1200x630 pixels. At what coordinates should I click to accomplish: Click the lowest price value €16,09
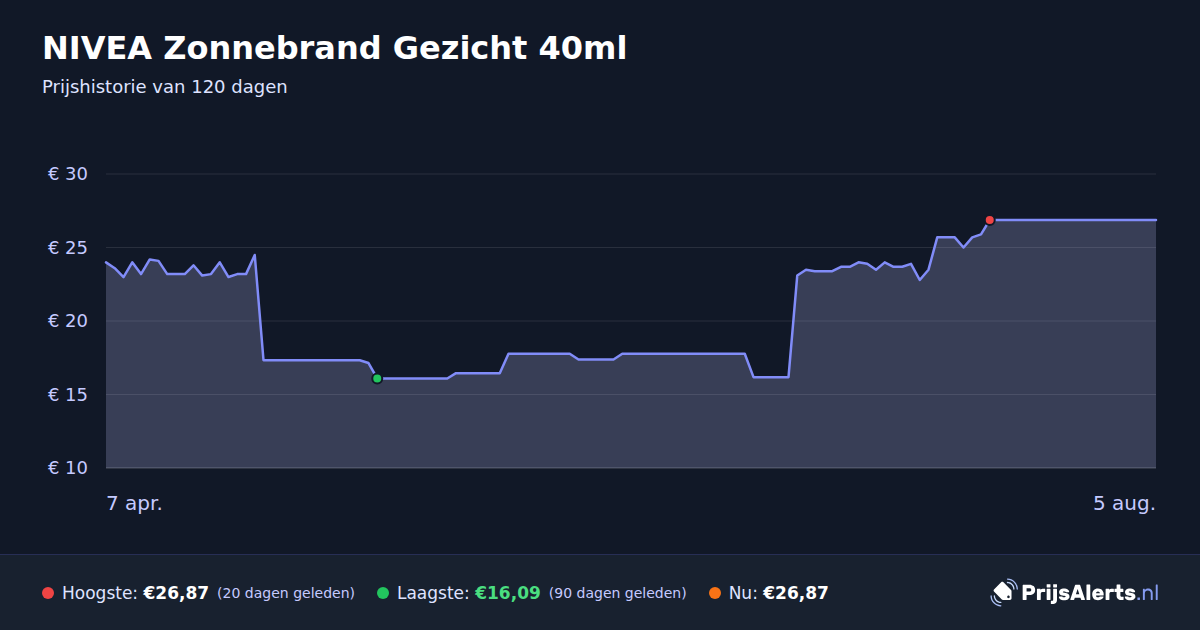[507, 593]
